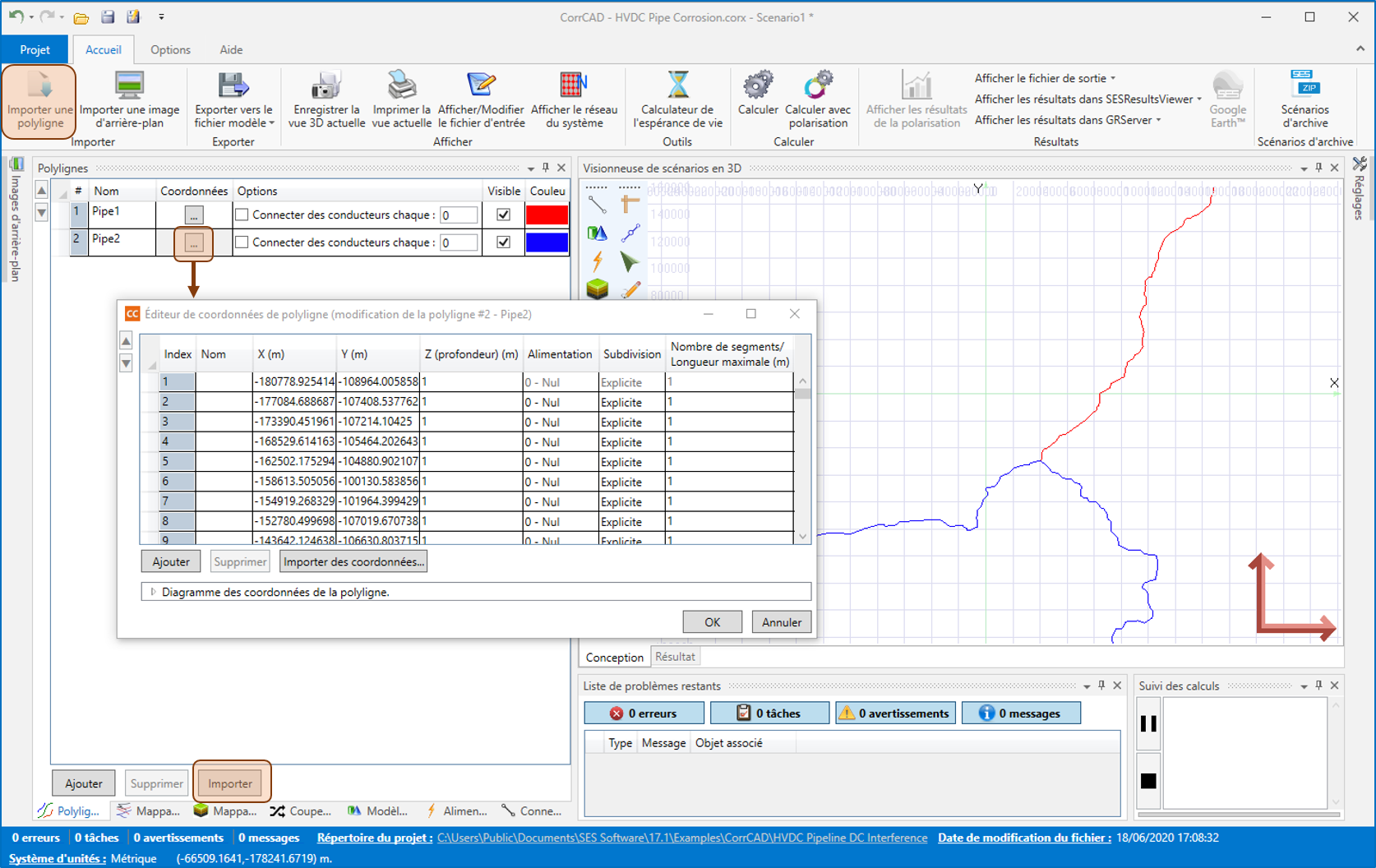The image size is (1376, 868).
Task: Switch to the Alimen... bottom tab
Action: click(456, 811)
